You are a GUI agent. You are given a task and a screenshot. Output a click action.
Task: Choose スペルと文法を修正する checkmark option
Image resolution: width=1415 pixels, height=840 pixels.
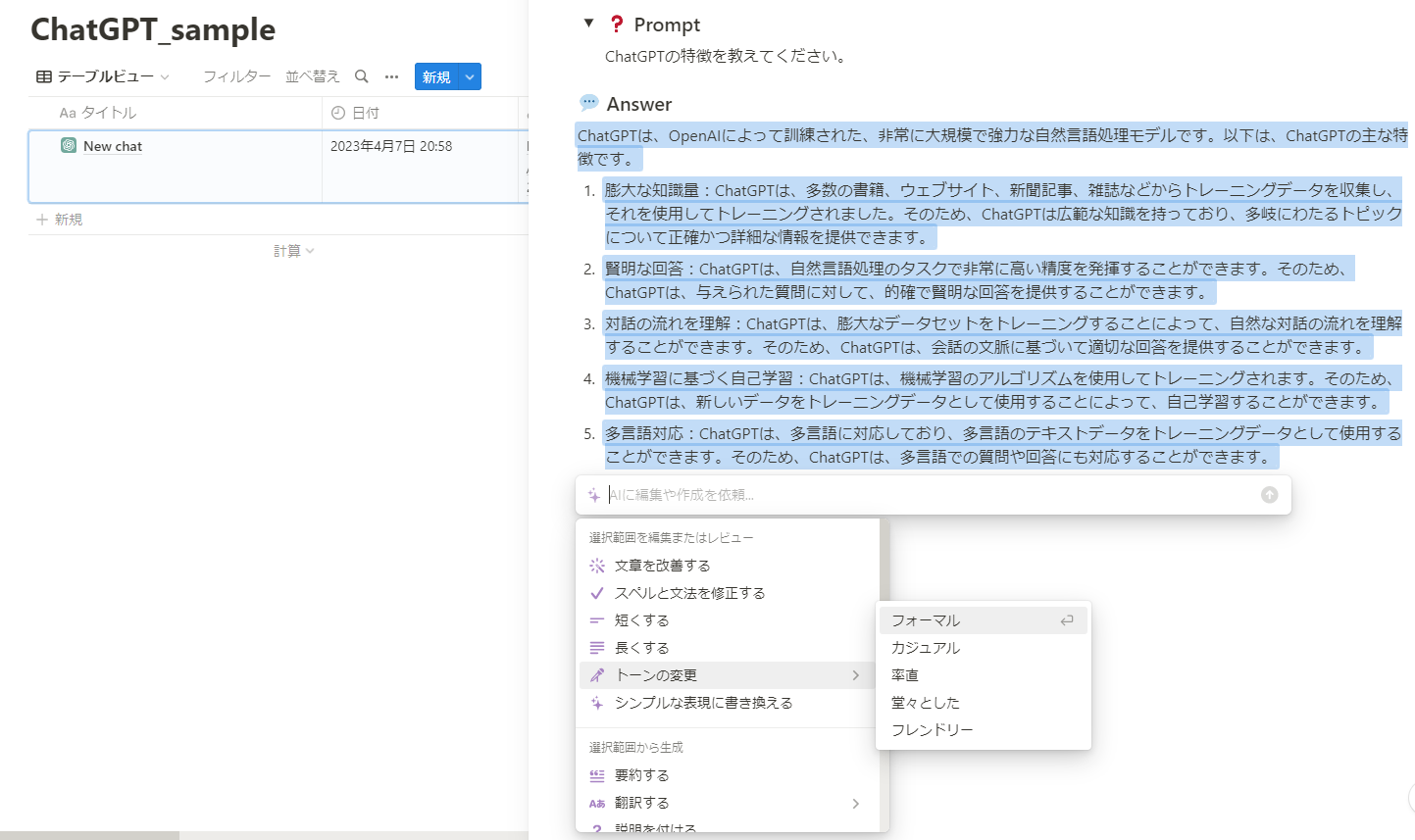(689, 593)
